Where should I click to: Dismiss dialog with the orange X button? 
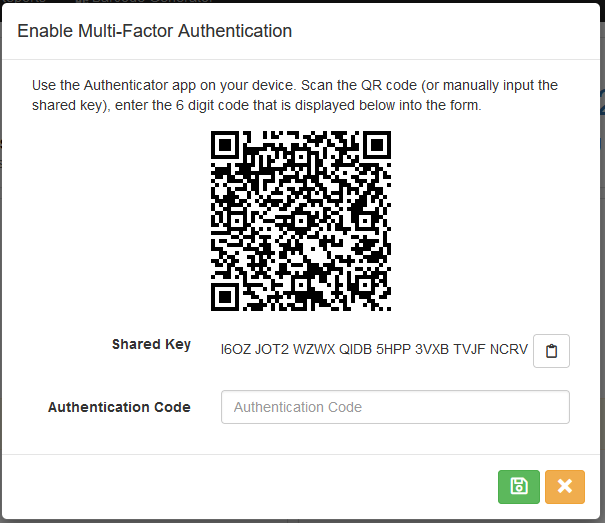click(565, 487)
